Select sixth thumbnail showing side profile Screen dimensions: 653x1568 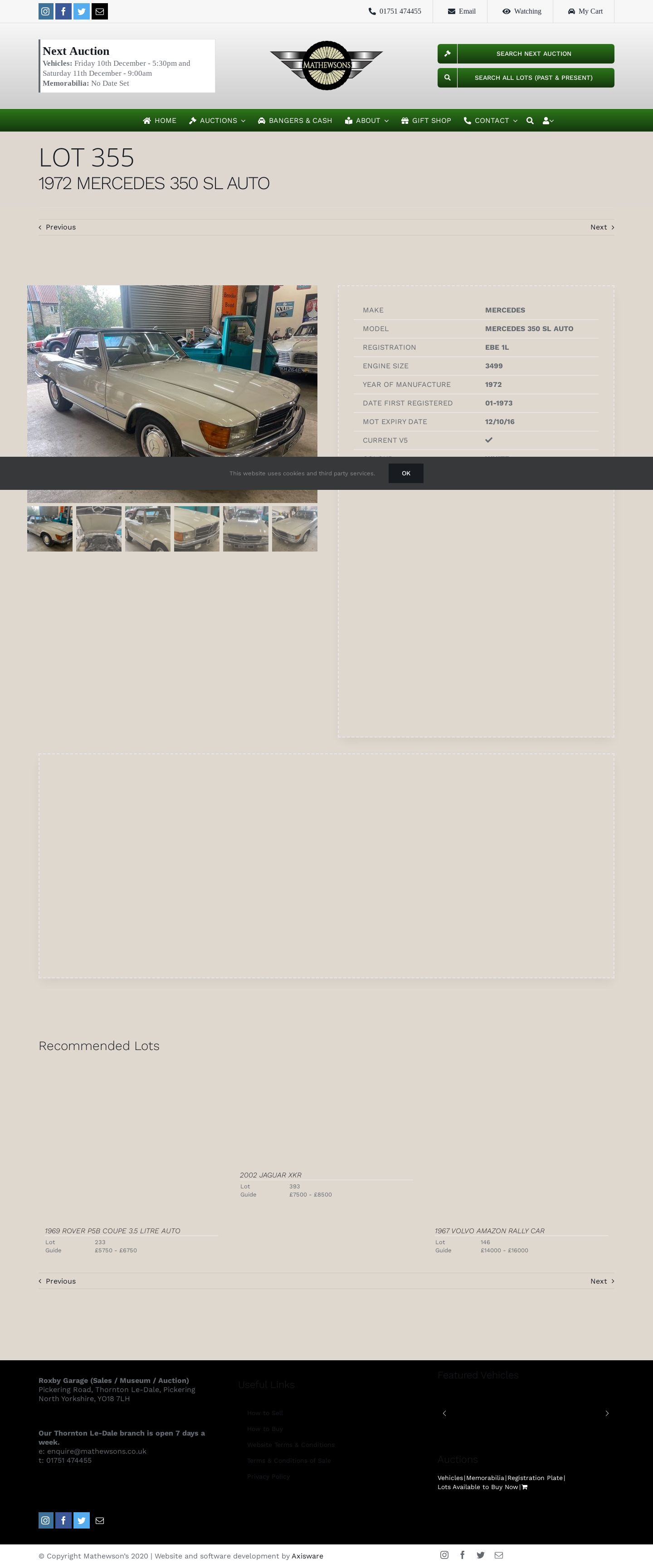point(295,529)
